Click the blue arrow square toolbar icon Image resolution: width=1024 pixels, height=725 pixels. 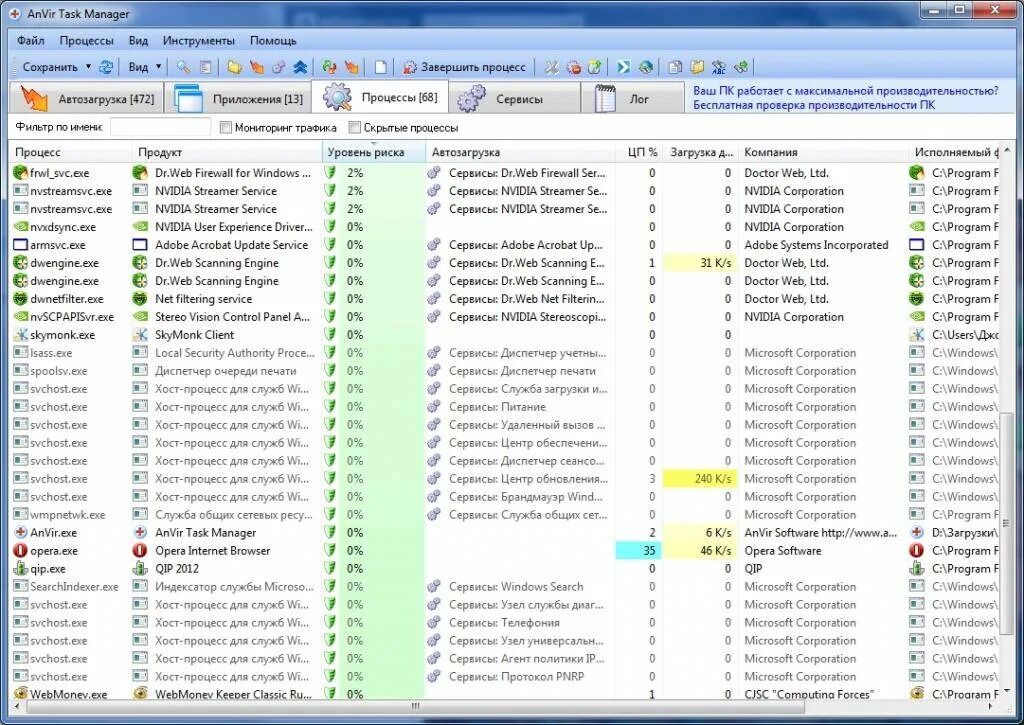click(x=624, y=67)
